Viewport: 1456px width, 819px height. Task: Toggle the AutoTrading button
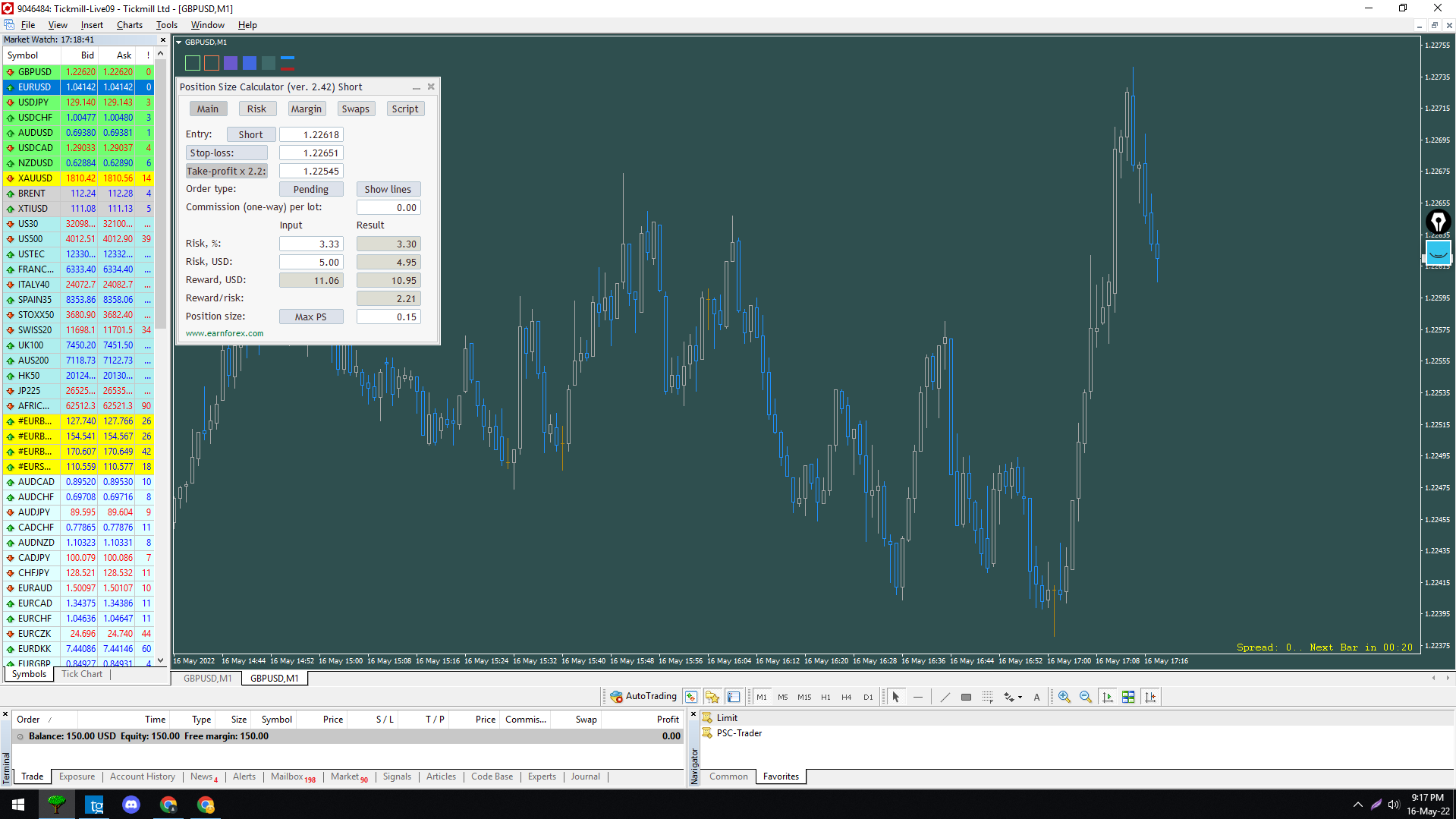click(643, 696)
